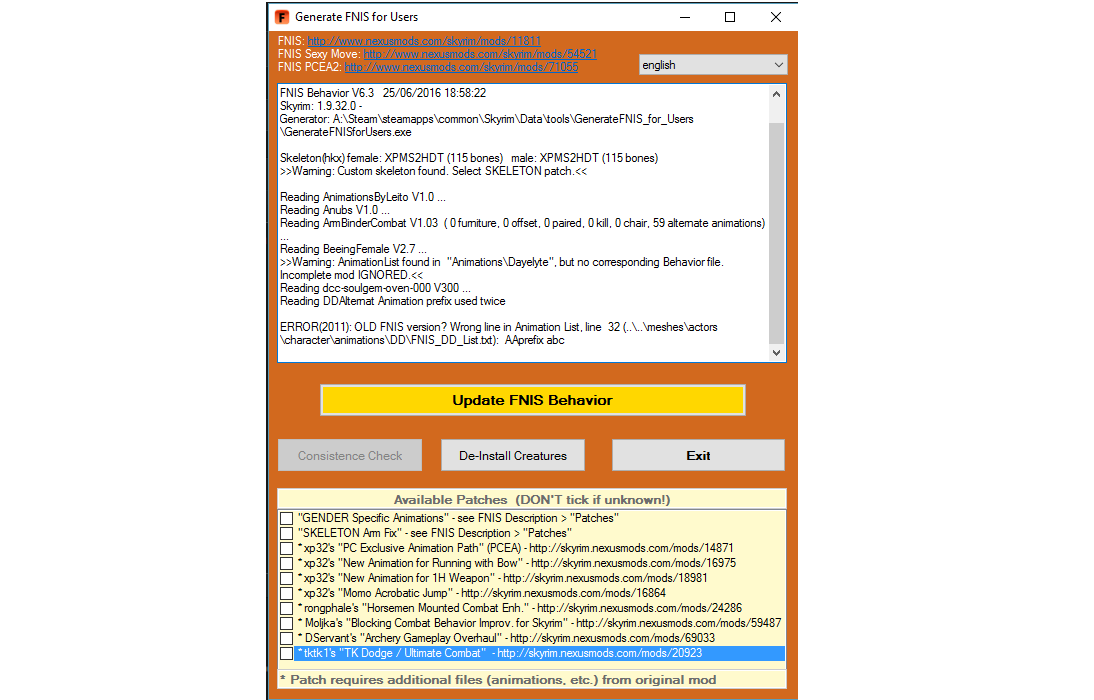Click the log scrollbar down arrow
Viewport: 1094px width, 700px height.
(x=777, y=352)
